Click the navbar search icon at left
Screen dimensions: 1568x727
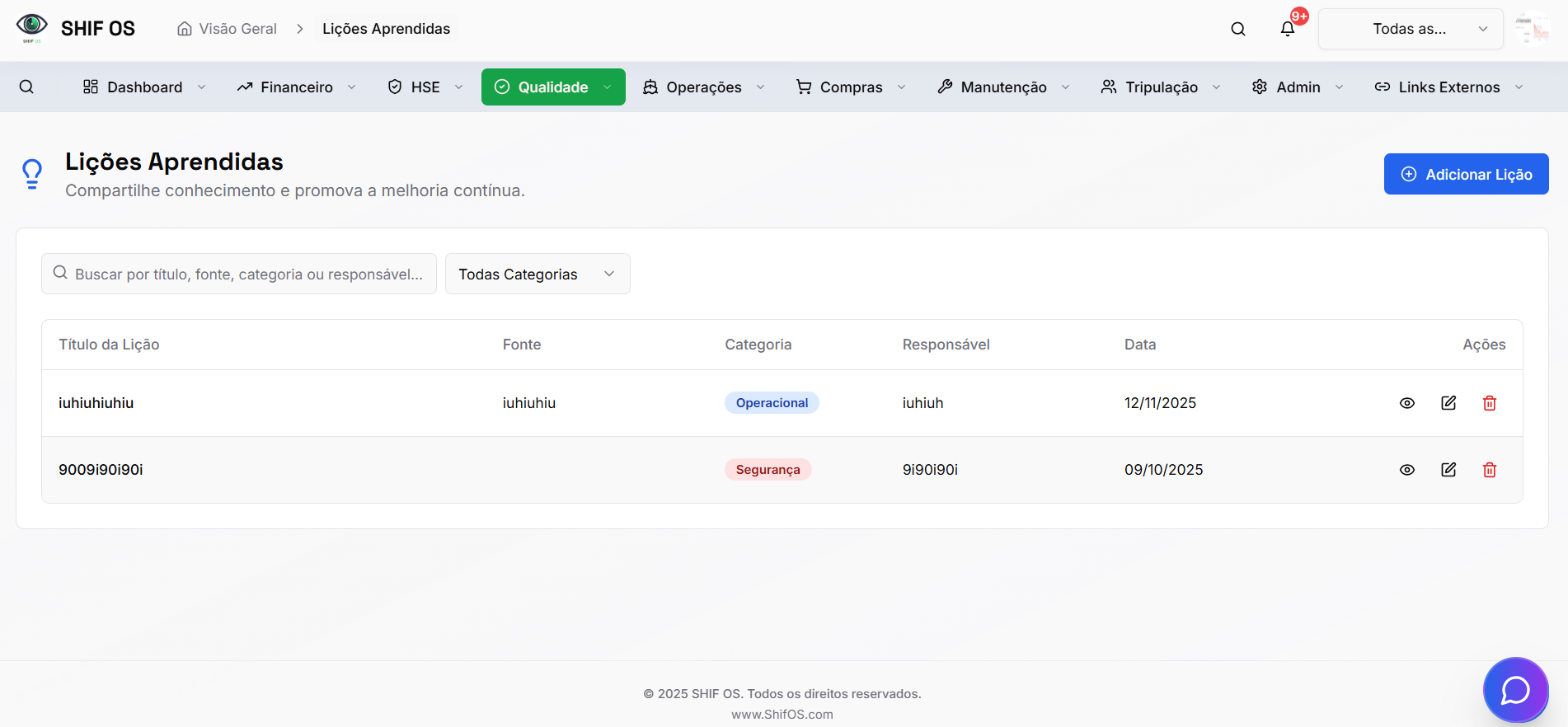26,87
